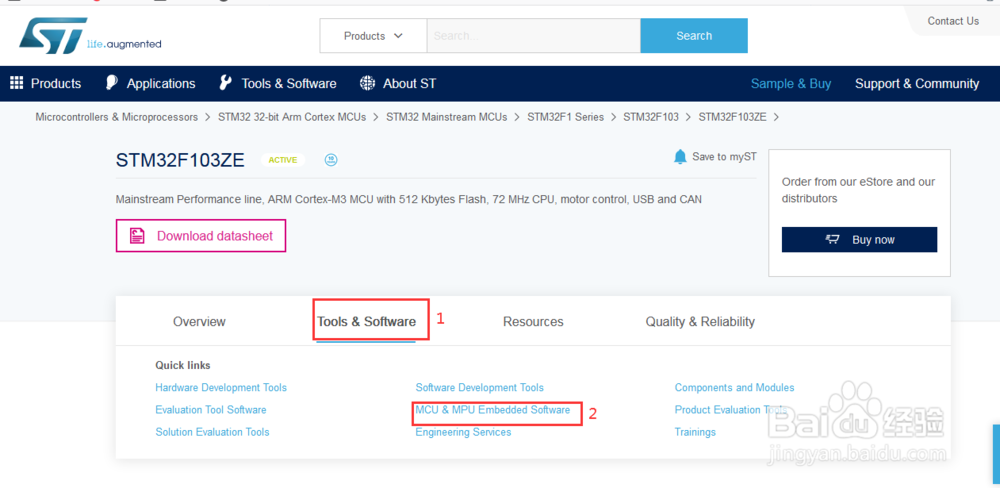1000x488 pixels.
Task: Open the About ST menu
Action: [x=409, y=84]
